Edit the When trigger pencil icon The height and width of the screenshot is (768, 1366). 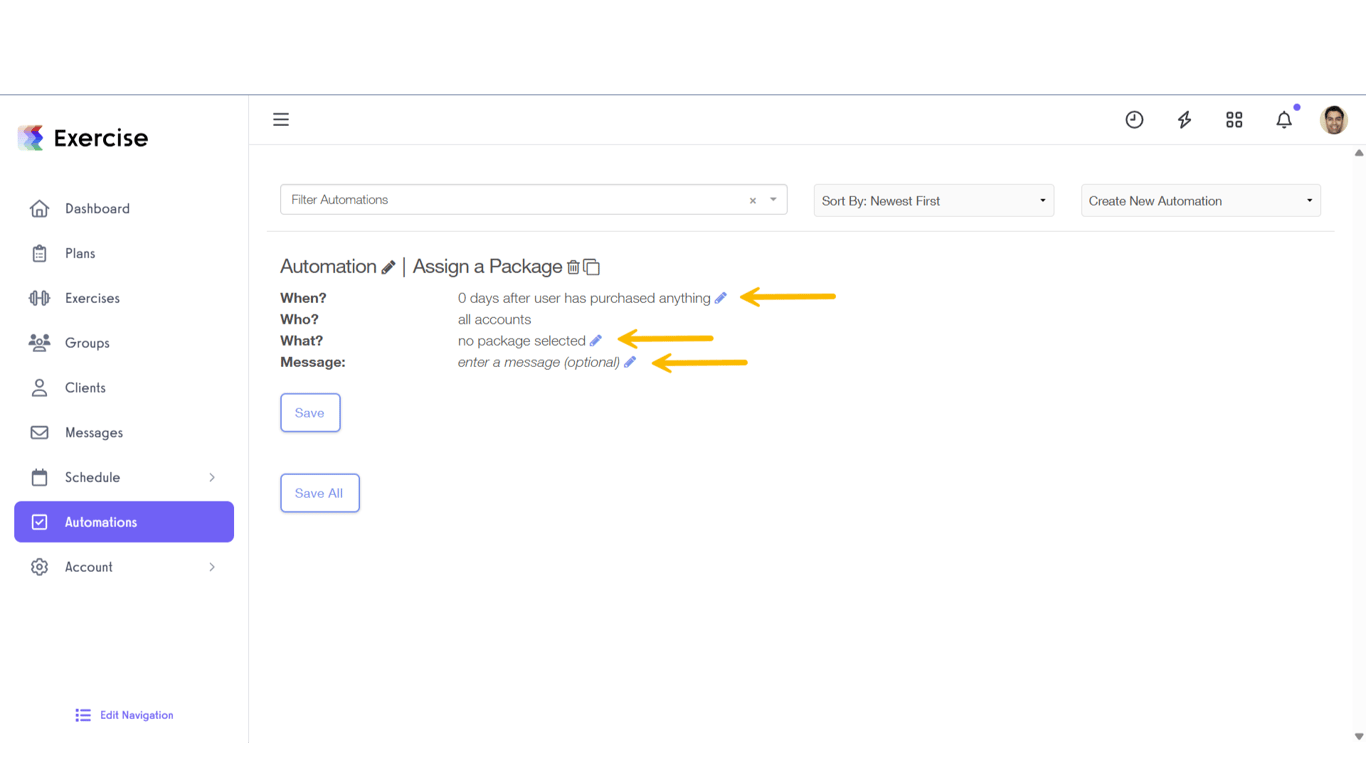tap(721, 298)
